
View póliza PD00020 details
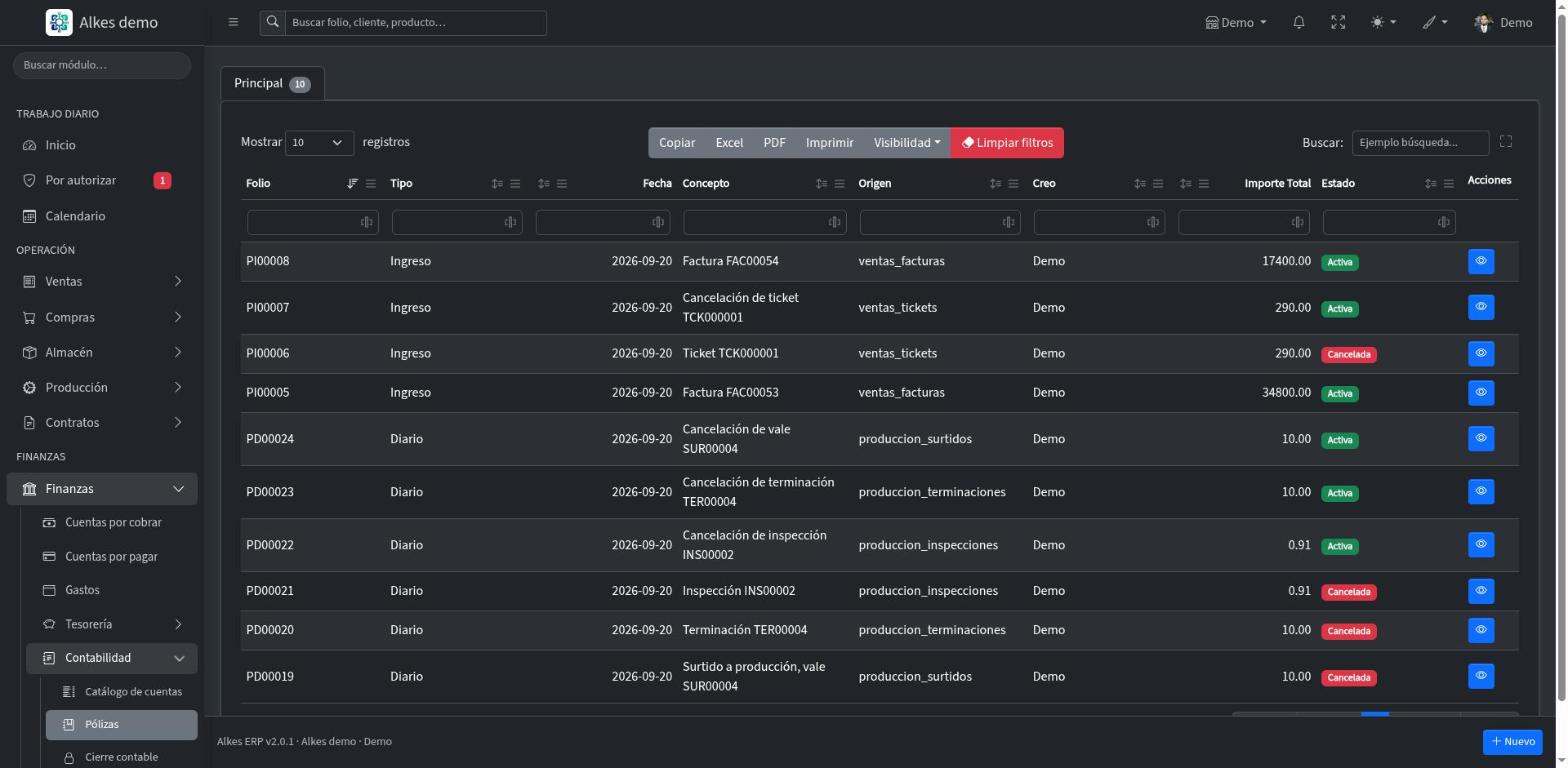click(1481, 630)
